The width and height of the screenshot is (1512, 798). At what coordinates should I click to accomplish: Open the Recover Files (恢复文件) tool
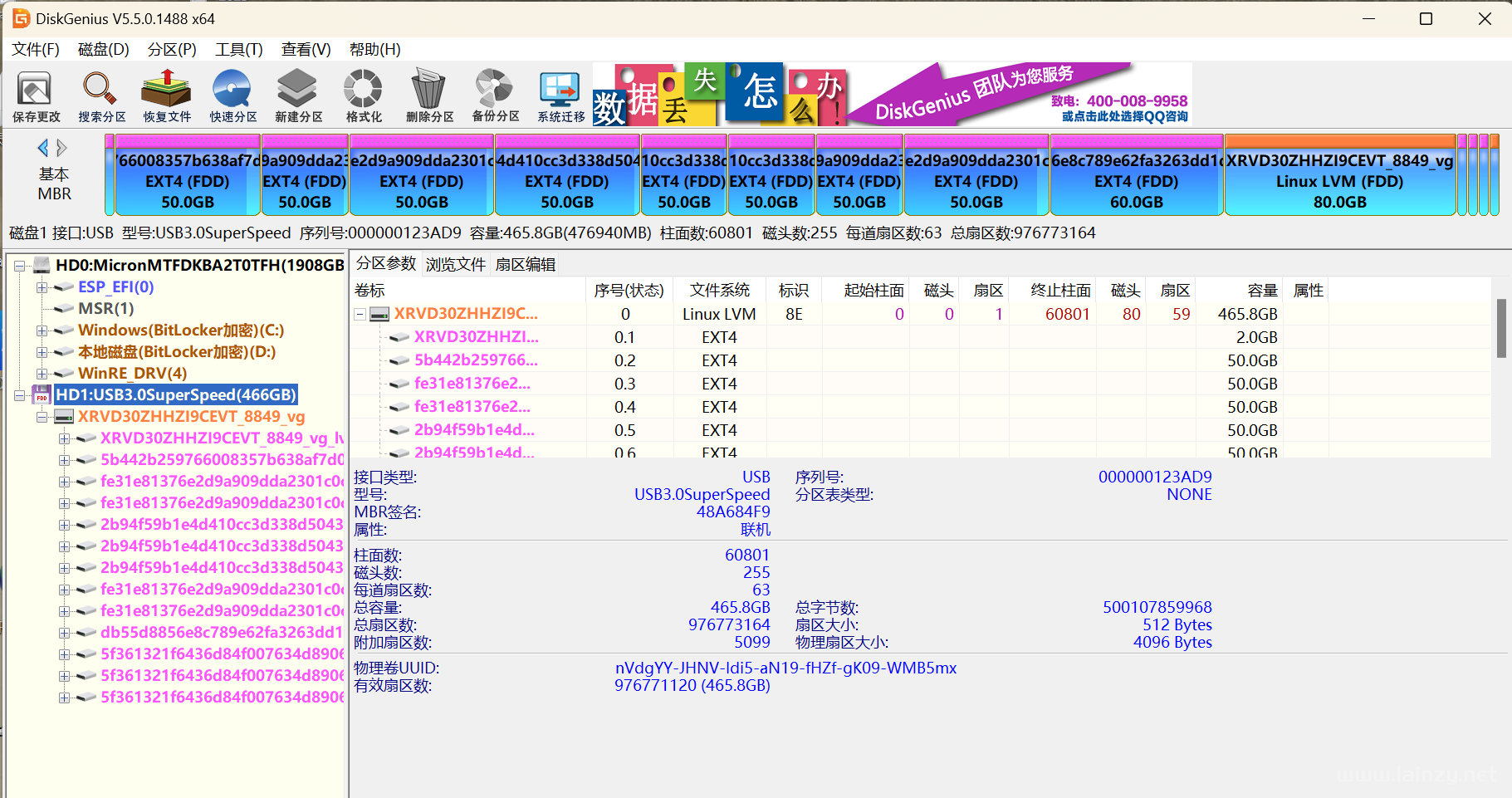click(x=167, y=95)
